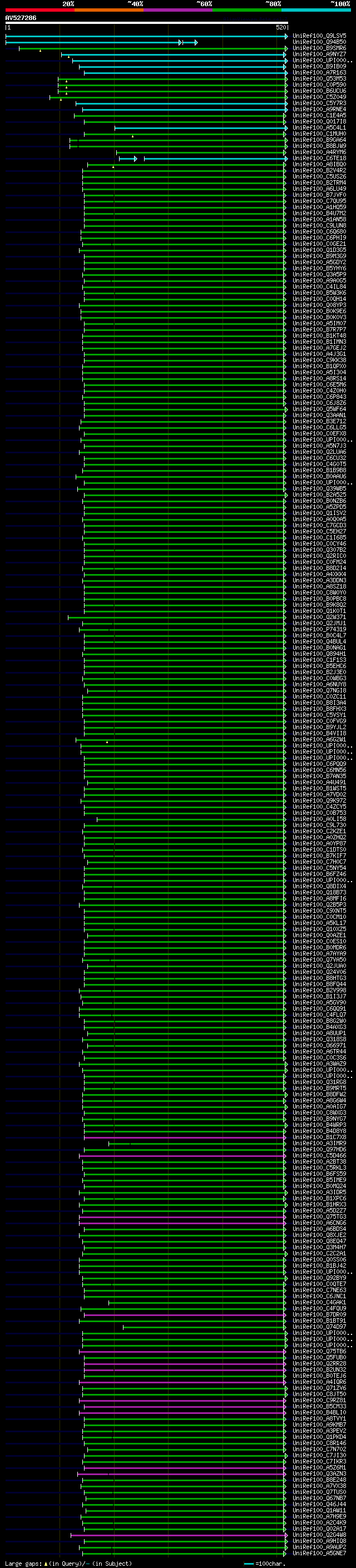Open hit UniRef100_B9SMR6
Screen dimensions: 356x1568
click(319, 48)
